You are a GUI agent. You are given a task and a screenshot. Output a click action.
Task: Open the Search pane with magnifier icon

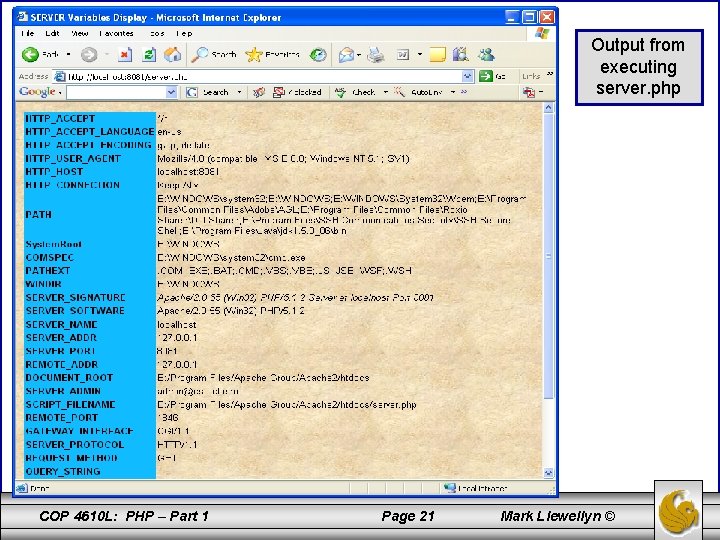[200, 55]
